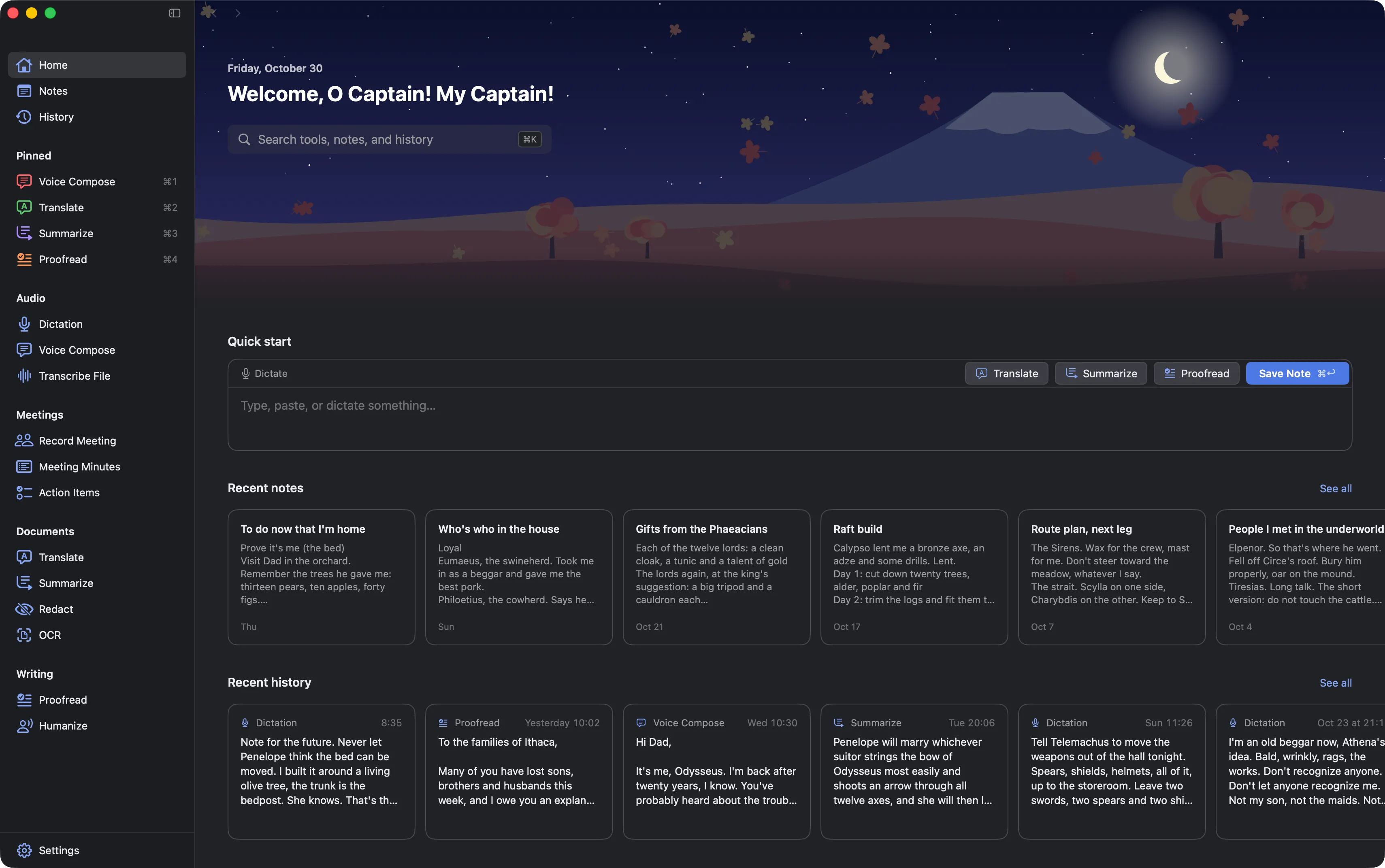Screen dimensions: 1385x868
Task: Open note 'To do now that I'm home'
Action: click(x=321, y=577)
